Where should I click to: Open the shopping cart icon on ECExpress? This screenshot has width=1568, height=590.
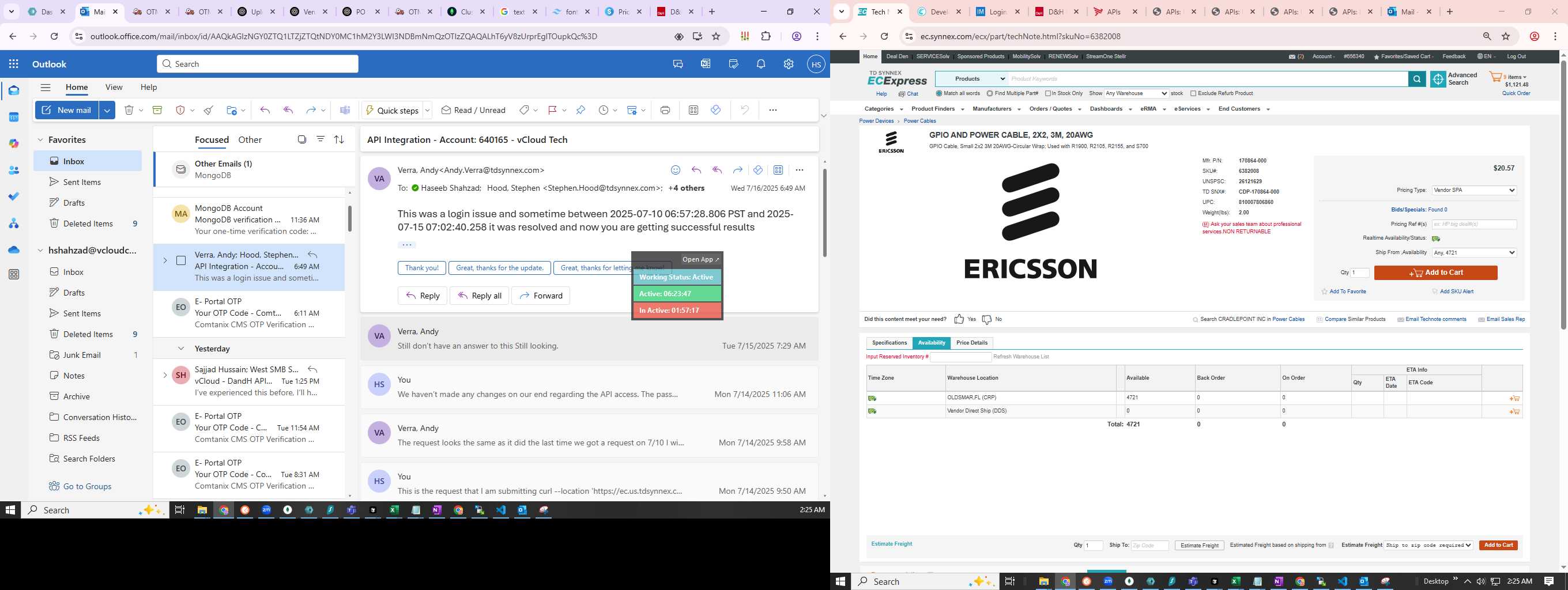1495,78
